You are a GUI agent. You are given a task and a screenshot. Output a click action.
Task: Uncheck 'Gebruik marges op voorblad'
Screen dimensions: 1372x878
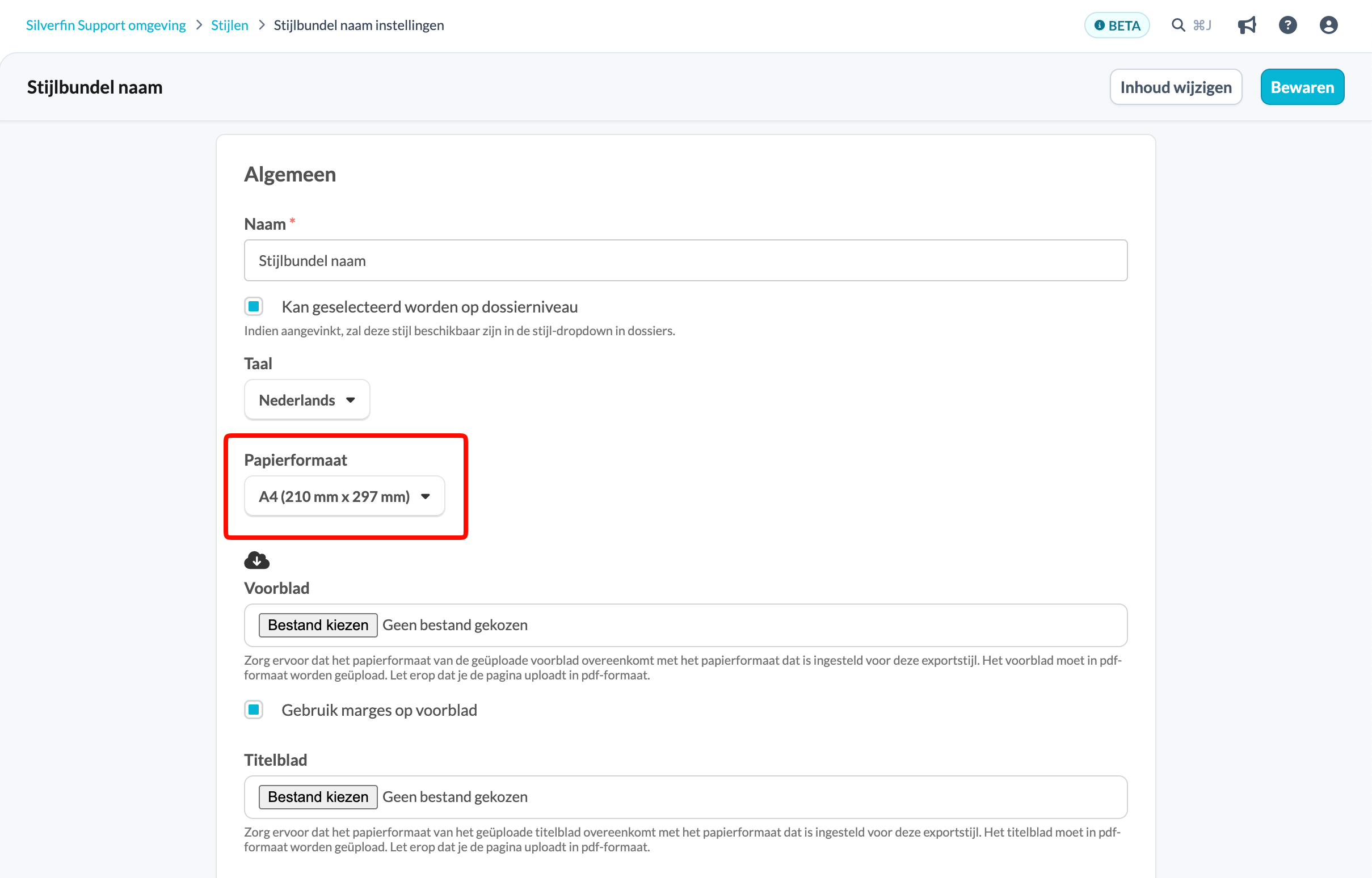point(254,710)
